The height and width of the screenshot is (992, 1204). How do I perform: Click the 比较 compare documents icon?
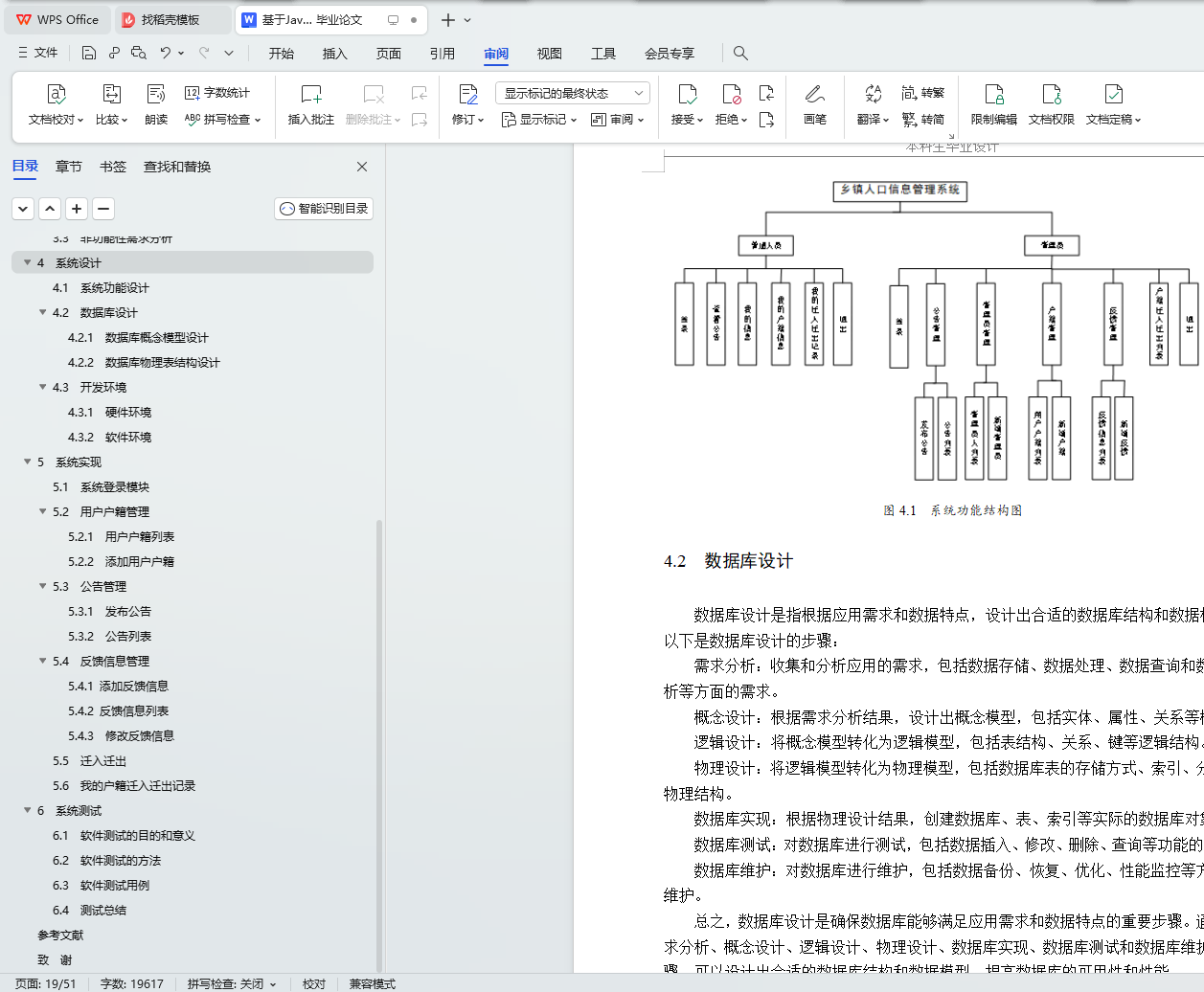click(111, 94)
